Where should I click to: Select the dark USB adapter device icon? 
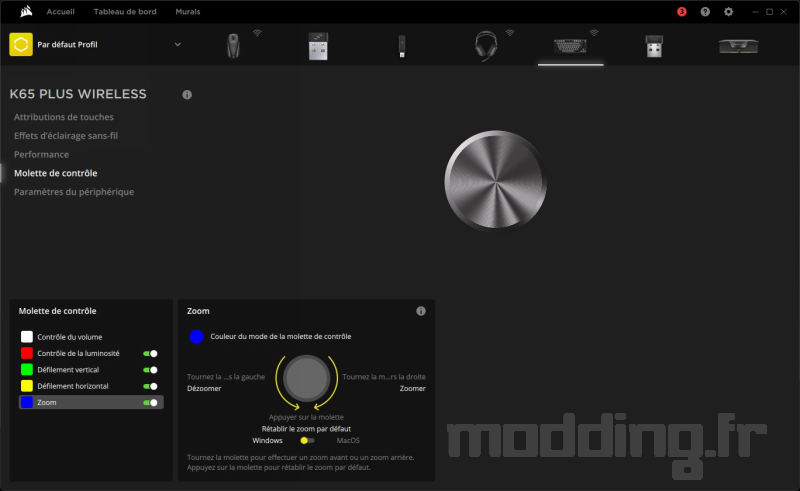654,46
